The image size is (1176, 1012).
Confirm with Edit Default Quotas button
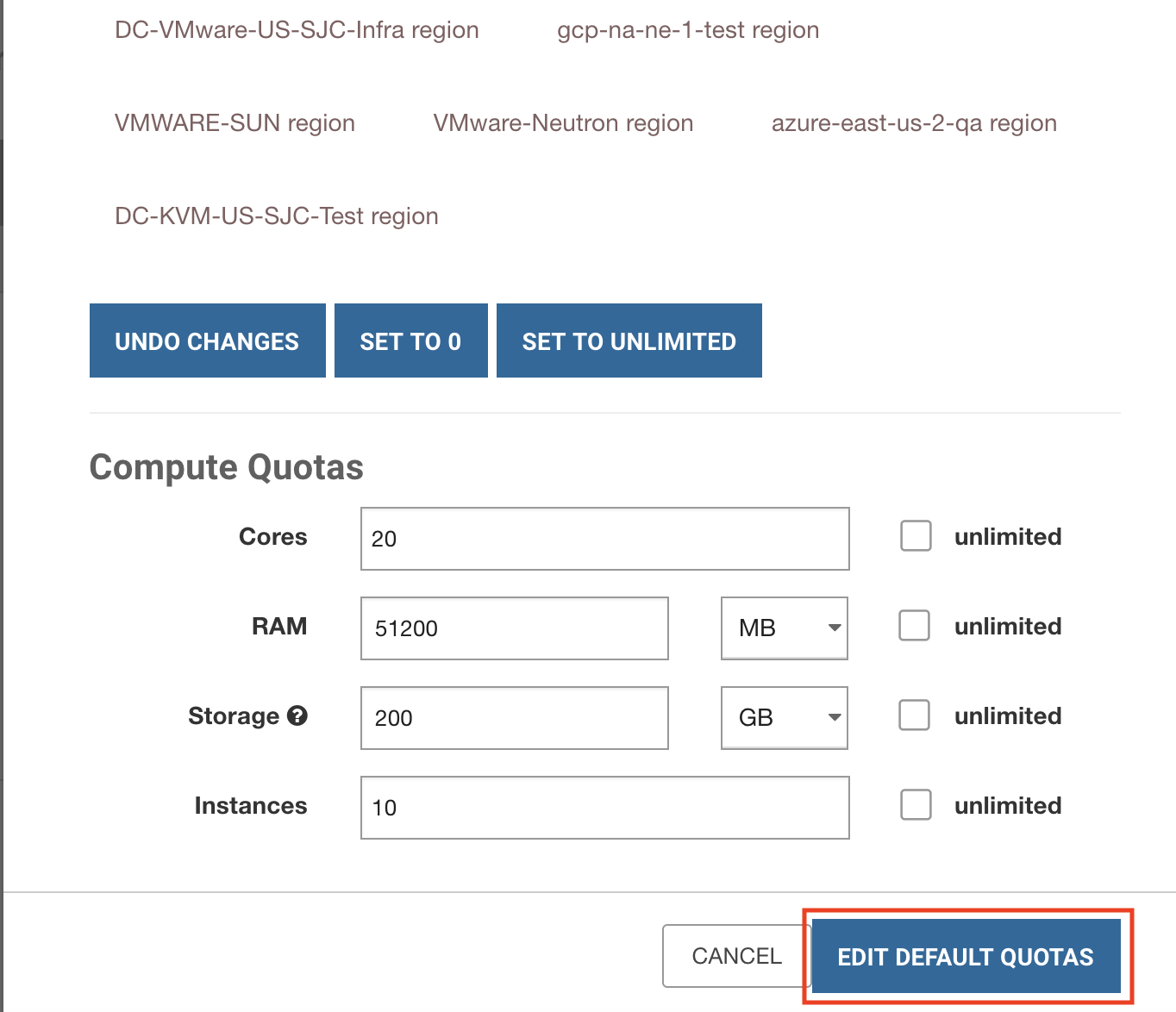[966, 957]
